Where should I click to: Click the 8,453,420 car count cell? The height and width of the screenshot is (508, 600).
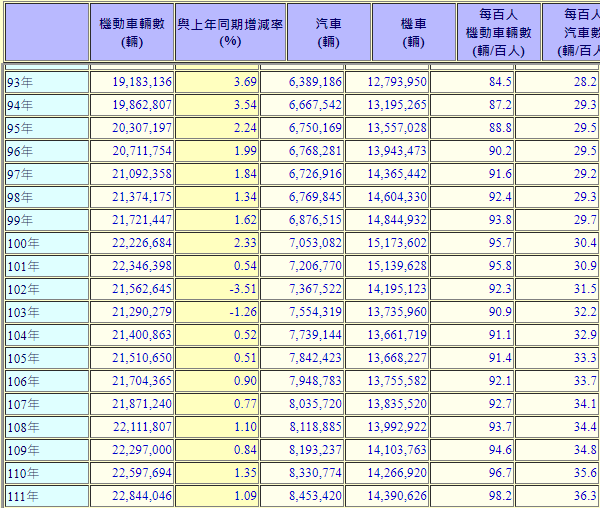tap(314, 496)
